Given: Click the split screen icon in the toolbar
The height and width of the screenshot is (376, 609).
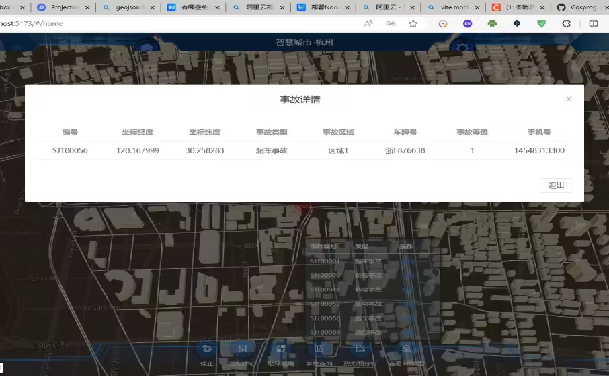Looking at the screenshot, I should (593, 24).
